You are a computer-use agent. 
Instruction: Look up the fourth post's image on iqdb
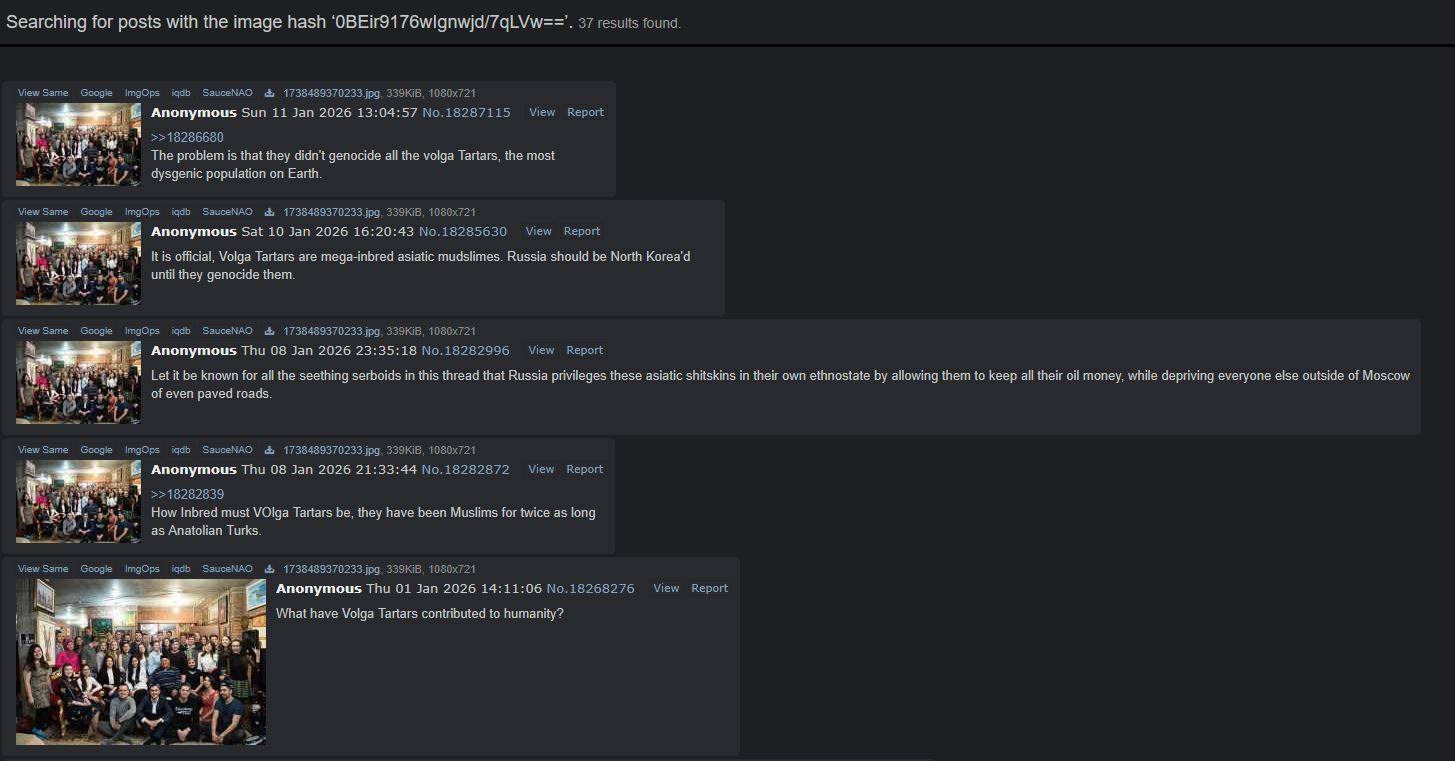[181, 450]
